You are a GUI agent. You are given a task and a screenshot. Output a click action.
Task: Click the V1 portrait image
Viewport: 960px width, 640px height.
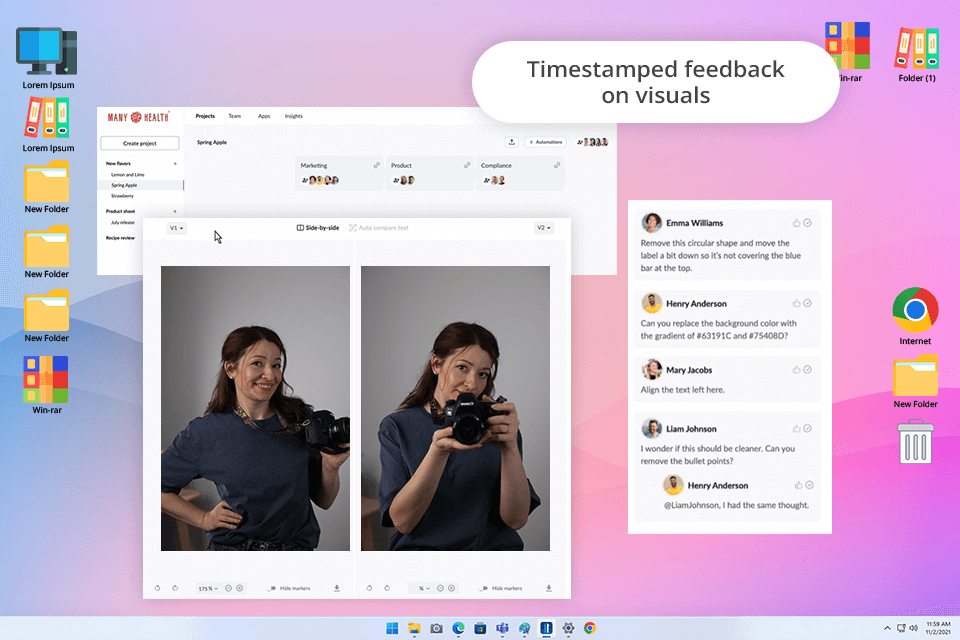coord(255,408)
